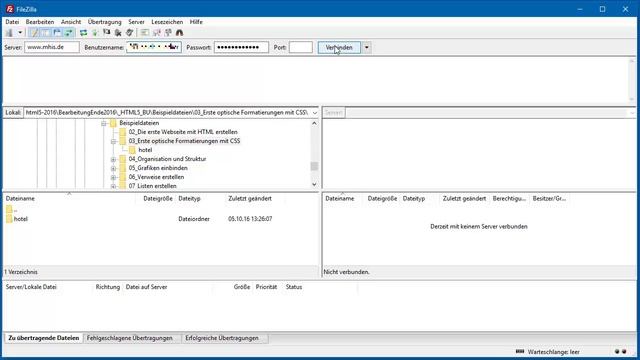Click the FileZilla logo in title bar
The width and height of the screenshot is (640, 360).
click(9, 9)
